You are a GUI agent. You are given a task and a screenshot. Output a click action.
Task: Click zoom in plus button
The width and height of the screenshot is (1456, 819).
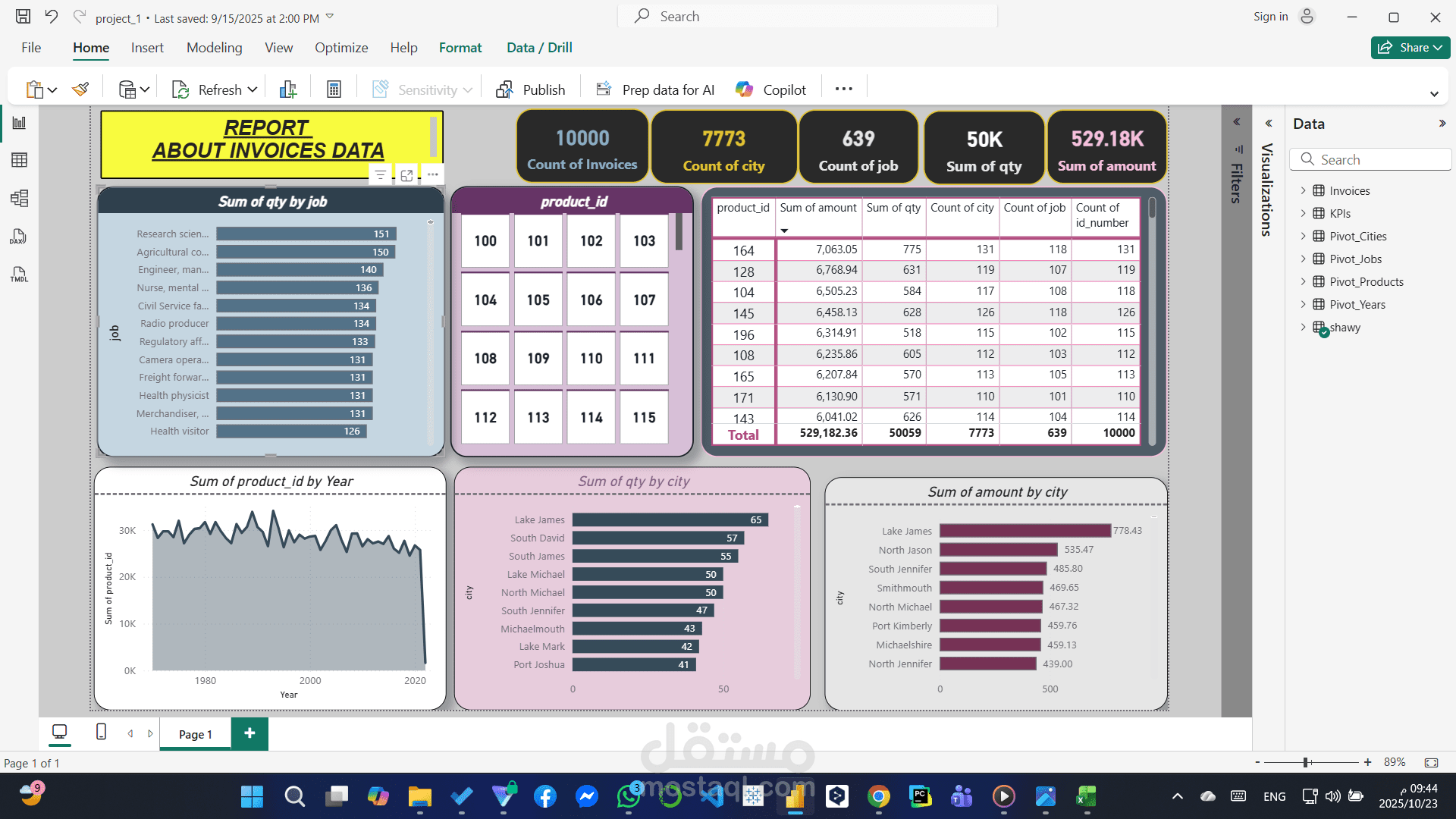click(x=1367, y=762)
